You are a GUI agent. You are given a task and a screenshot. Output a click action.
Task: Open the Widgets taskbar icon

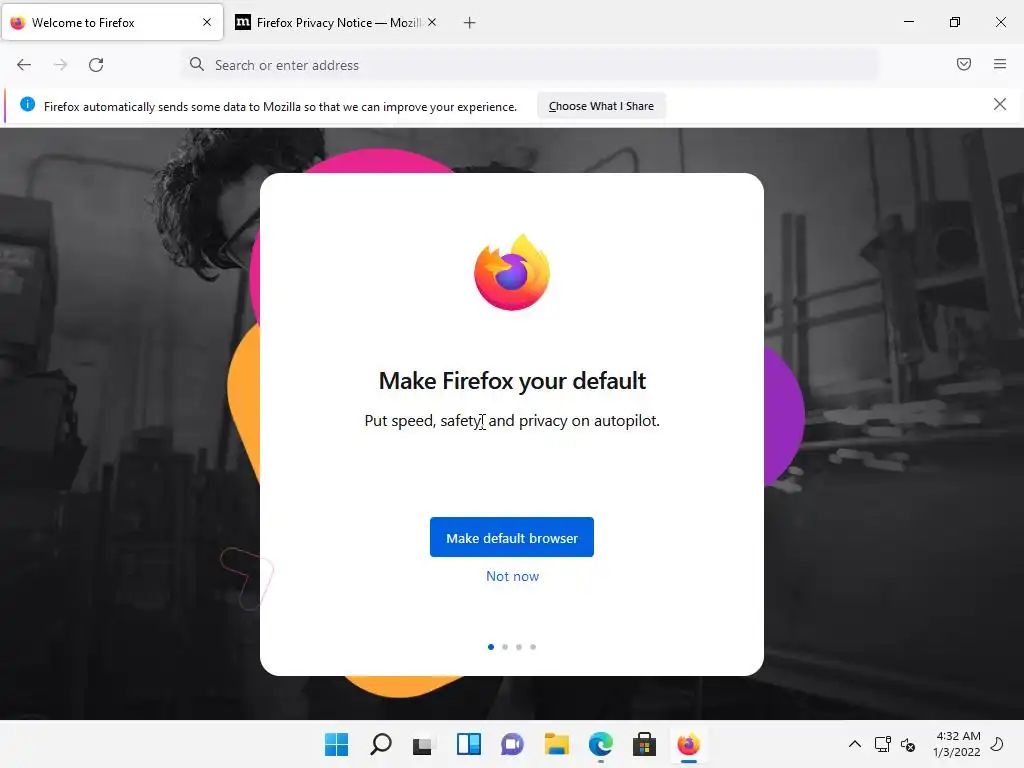(x=468, y=744)
